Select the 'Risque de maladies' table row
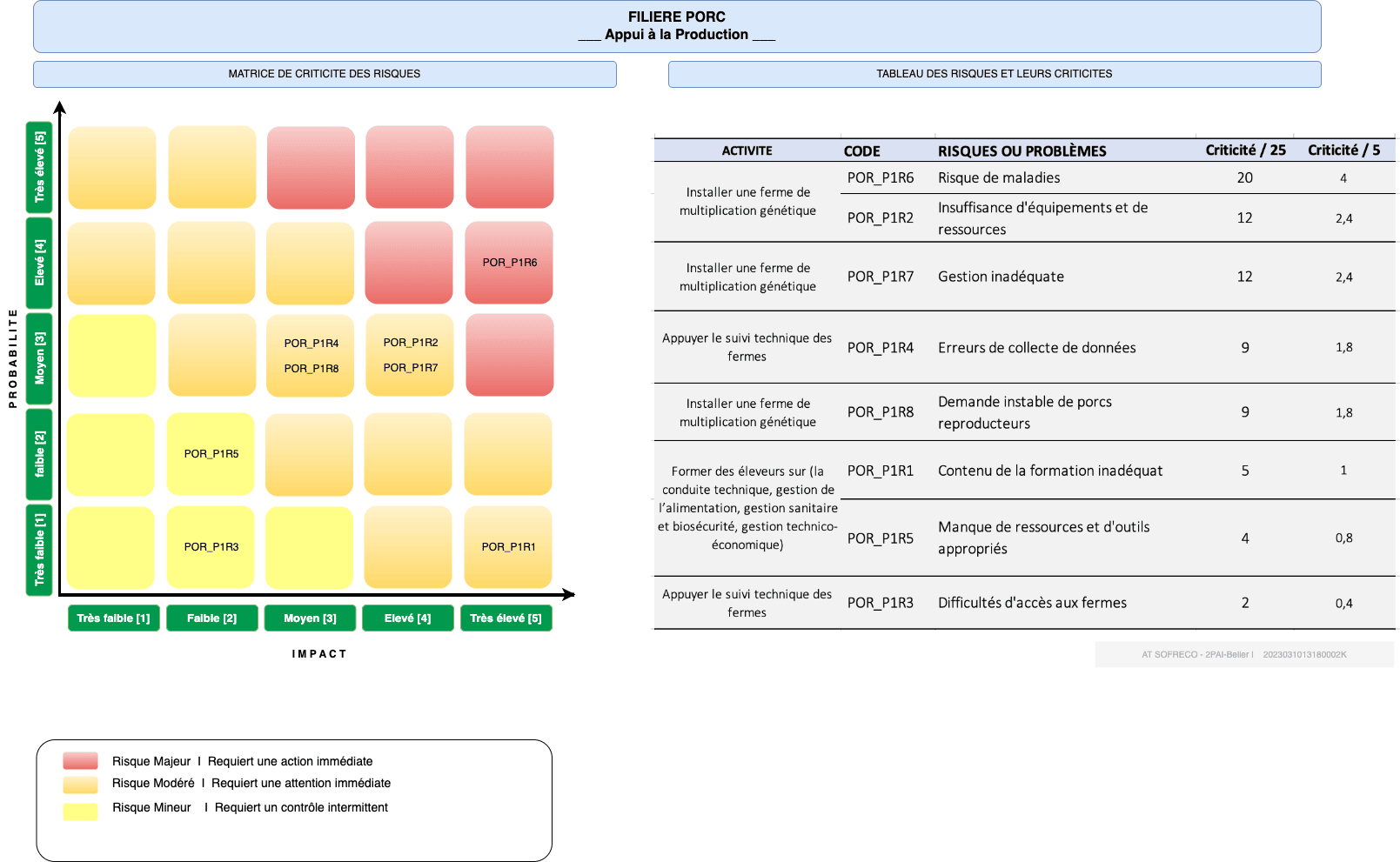 click(x=999, y=177)
